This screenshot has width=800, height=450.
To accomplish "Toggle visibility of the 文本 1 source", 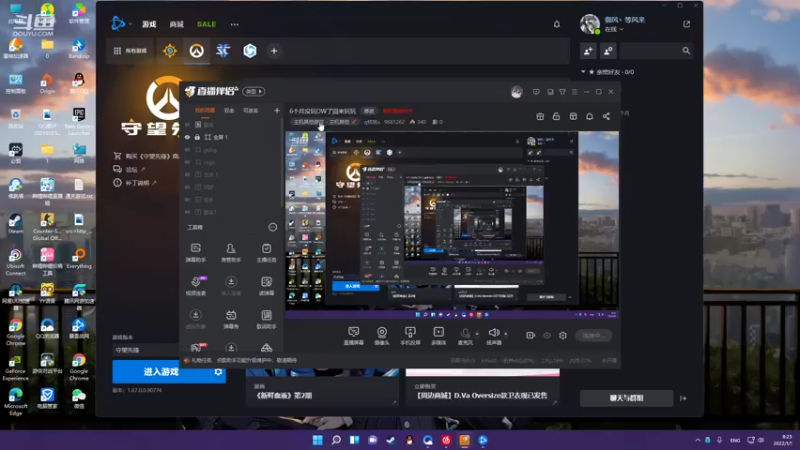I will (187, 174).
